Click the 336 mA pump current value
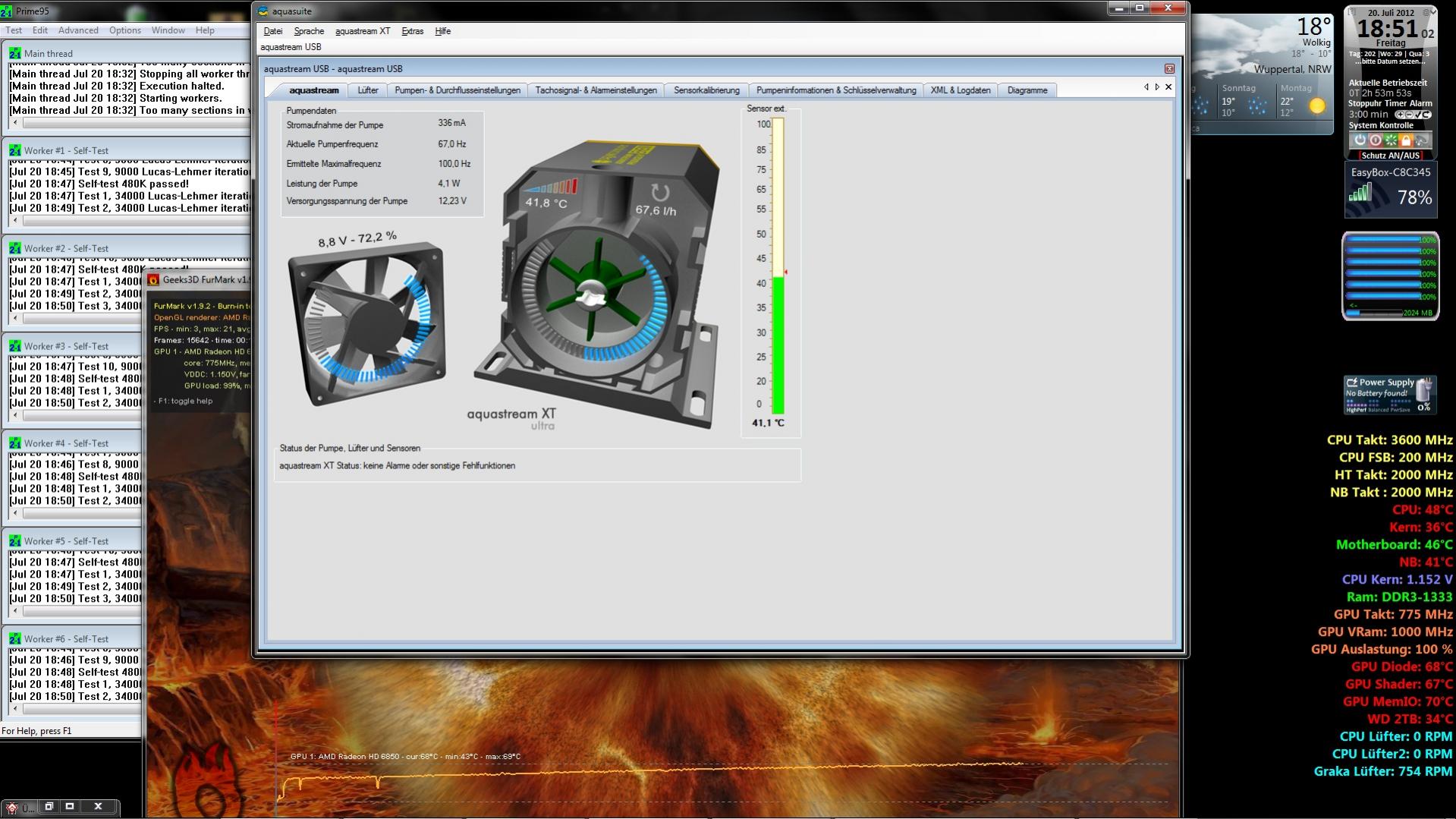The width and height of the screenshot is (1456, 819). (451, 123)
